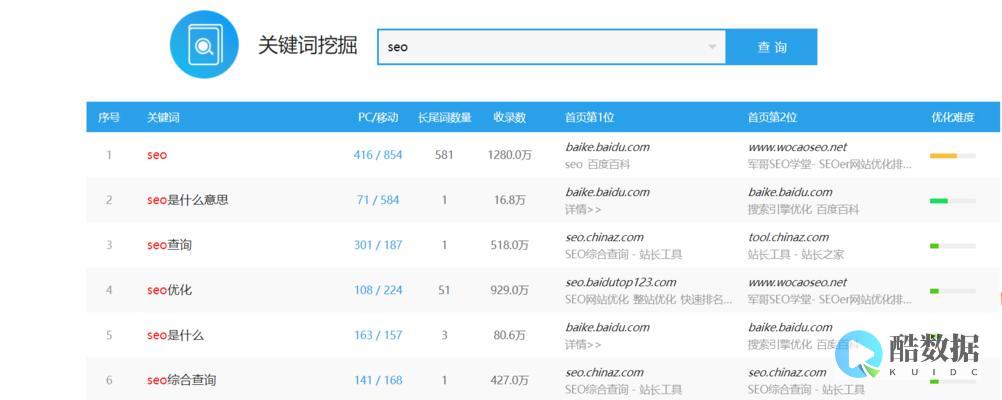1002x400 pixels.
Task: Click the 108 / 224 index value
Action: click(378, 290)
